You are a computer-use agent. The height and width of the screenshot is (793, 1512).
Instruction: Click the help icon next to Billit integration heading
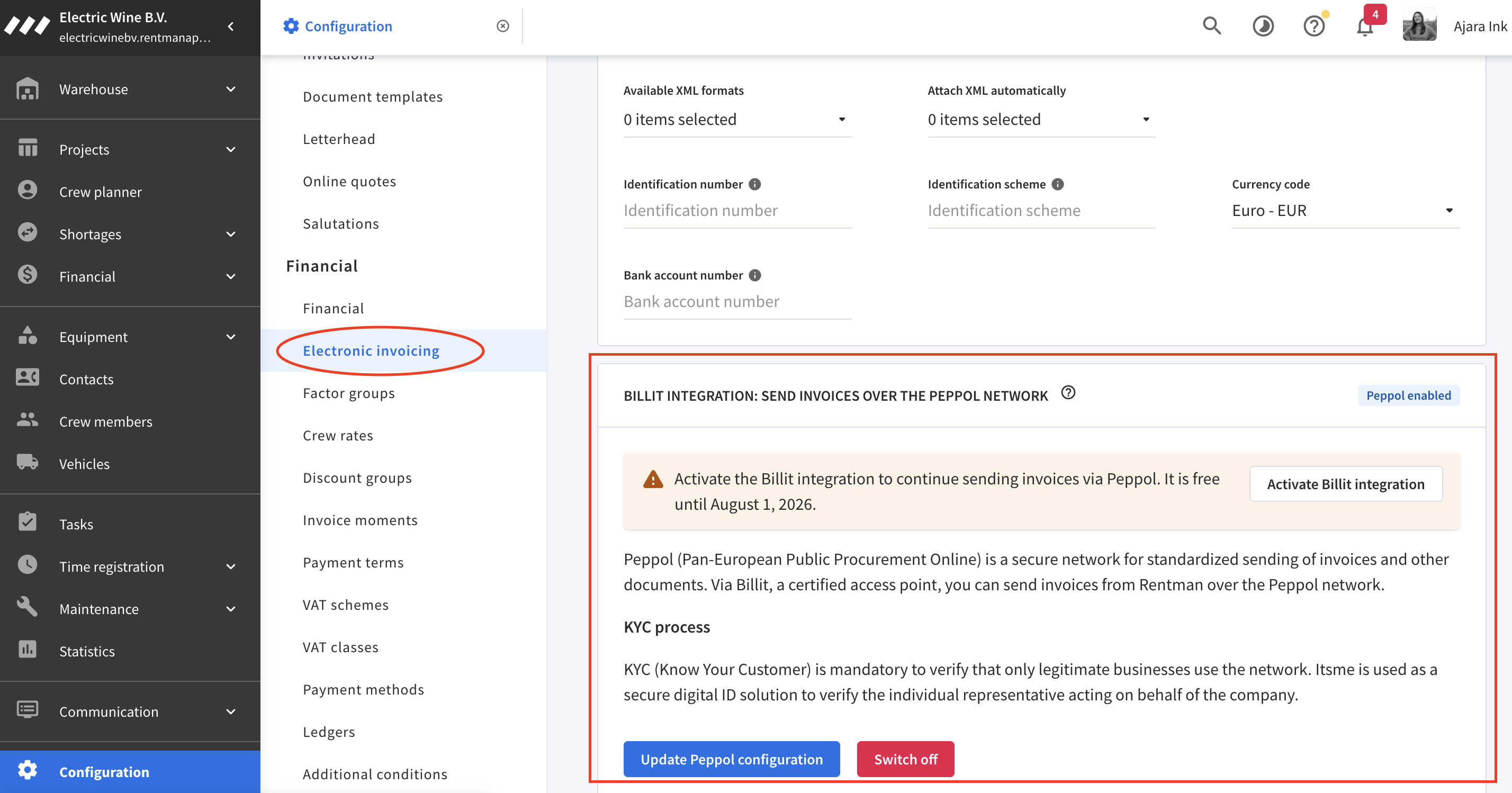tap(1069, 393)
